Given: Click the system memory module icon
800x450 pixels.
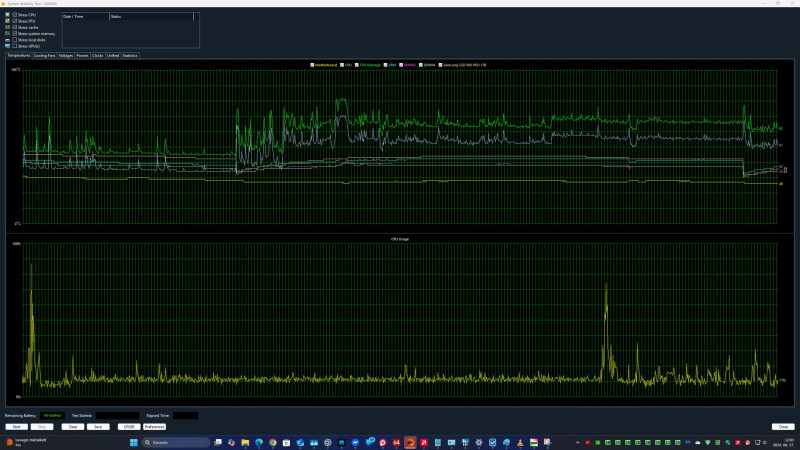Looking at the screenshot, I should point(8,33).
